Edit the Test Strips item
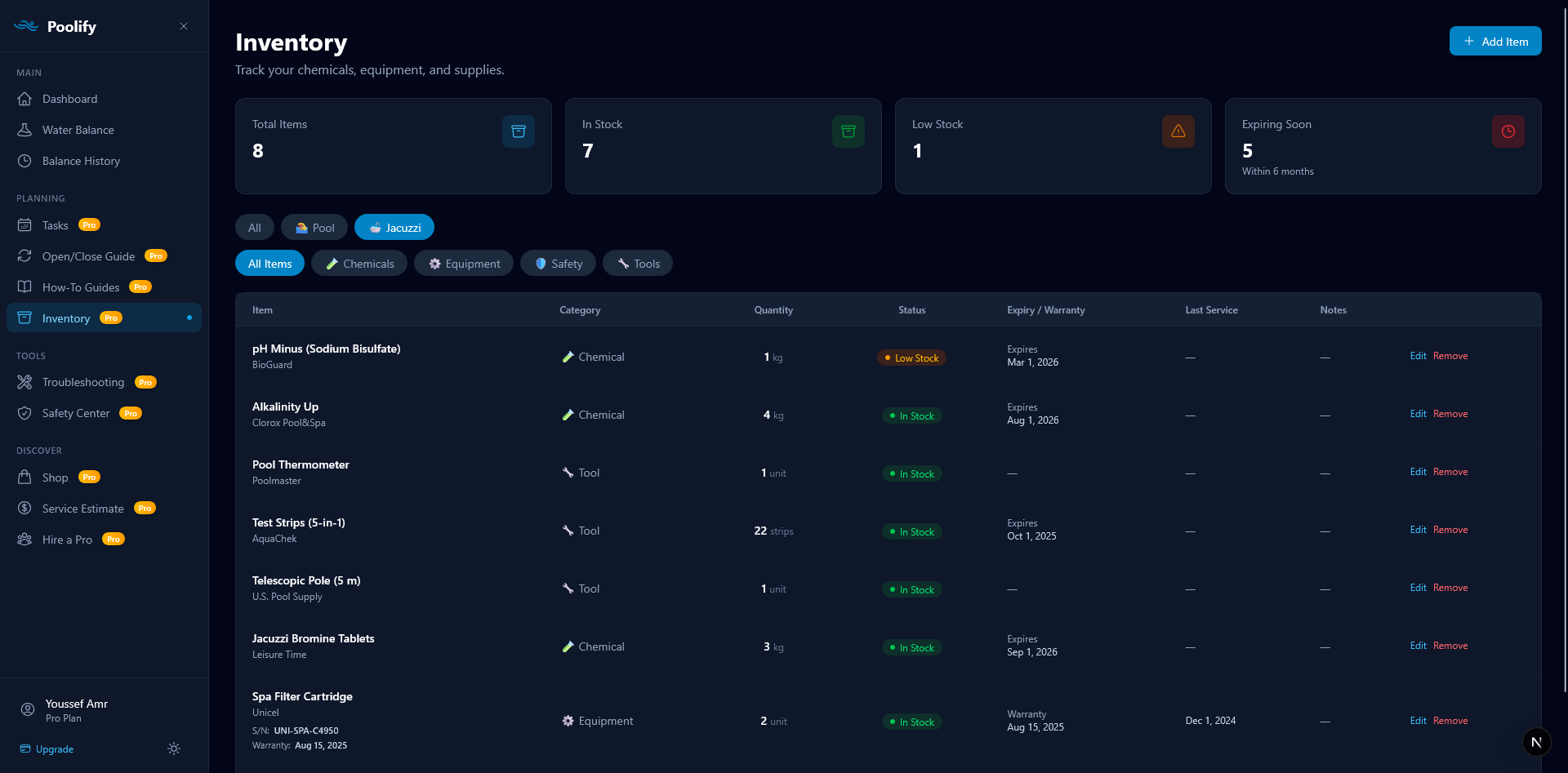The height and width of the screenshot is (773, 1568). click(x=1418, y=530)
